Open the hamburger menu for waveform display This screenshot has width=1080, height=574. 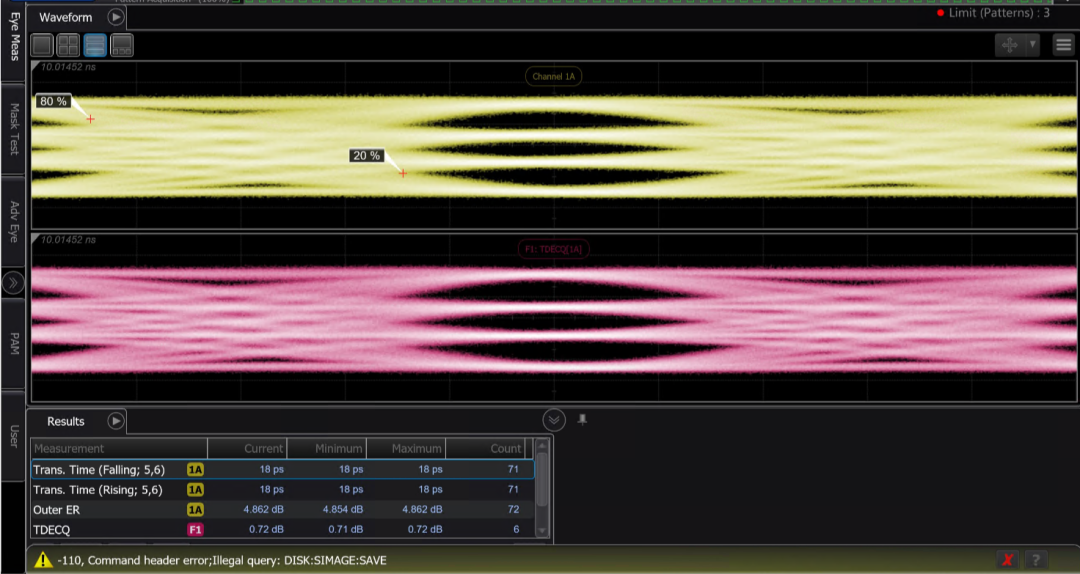coord(1064,45)
